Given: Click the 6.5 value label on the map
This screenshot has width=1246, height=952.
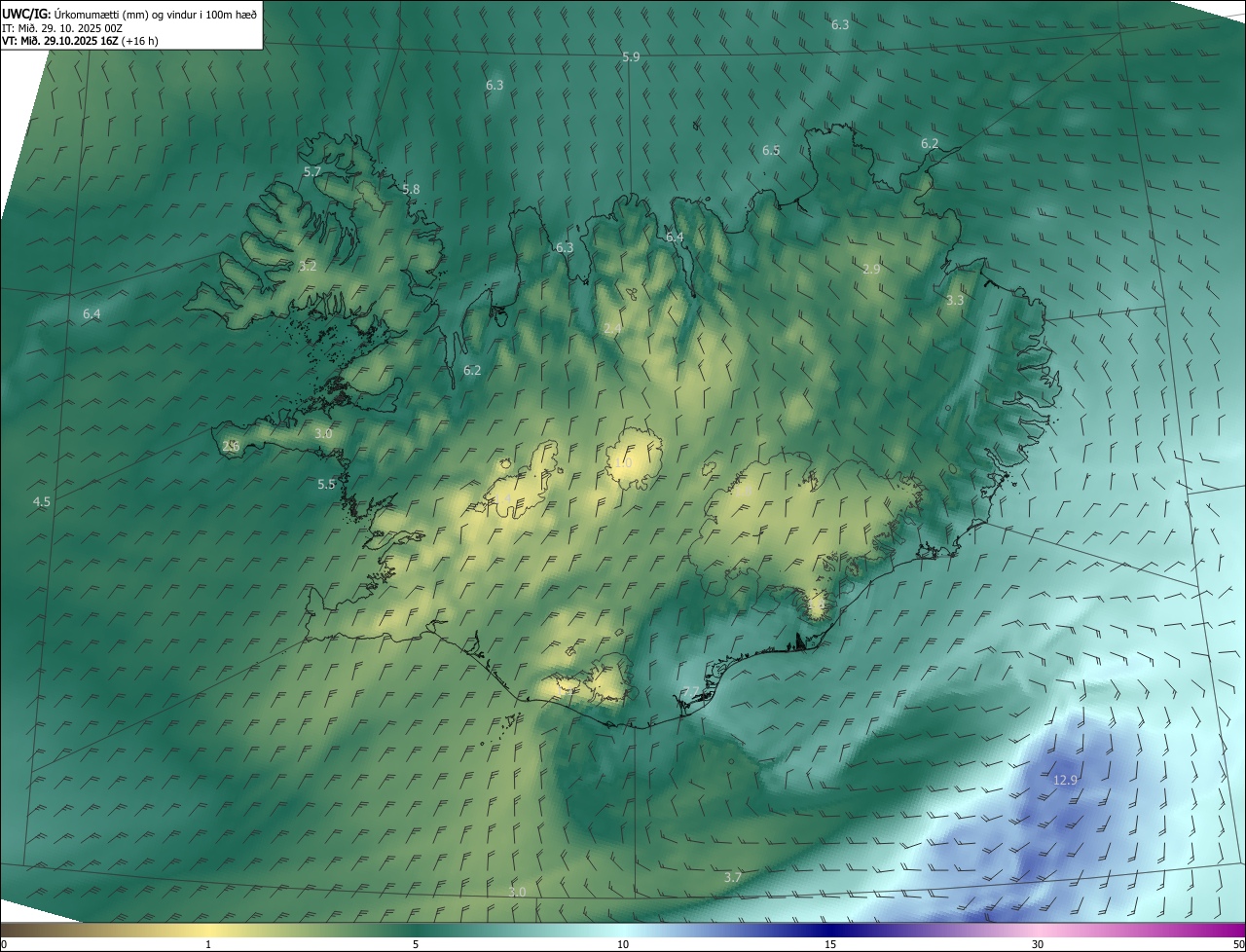Looking at the screenshot, I should (x=771, y=150).
